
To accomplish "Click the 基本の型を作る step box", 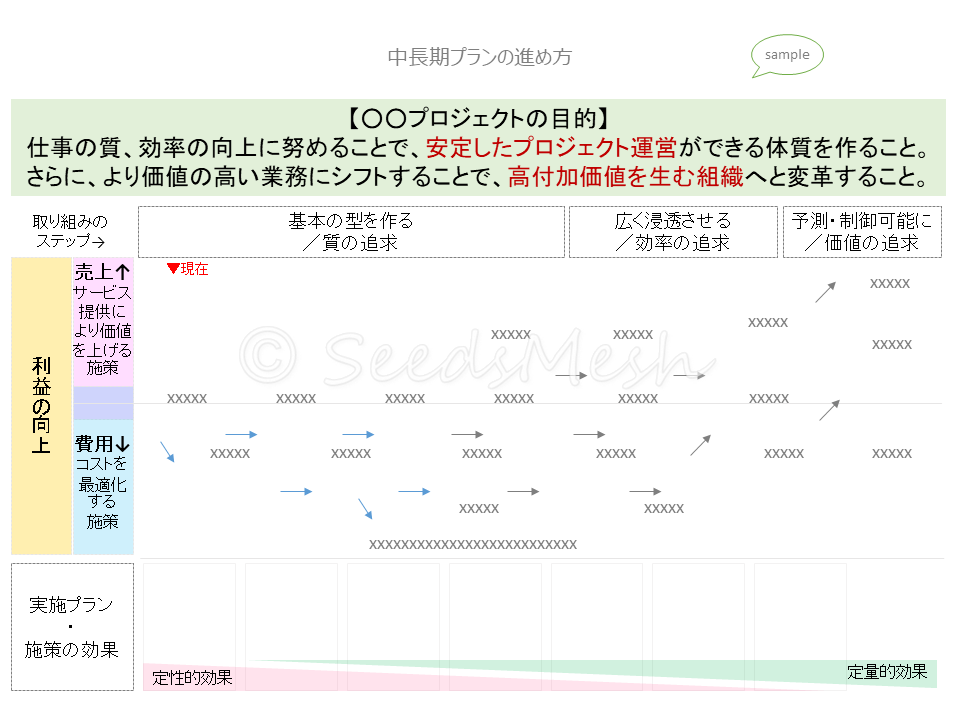I will click(351, 232).
